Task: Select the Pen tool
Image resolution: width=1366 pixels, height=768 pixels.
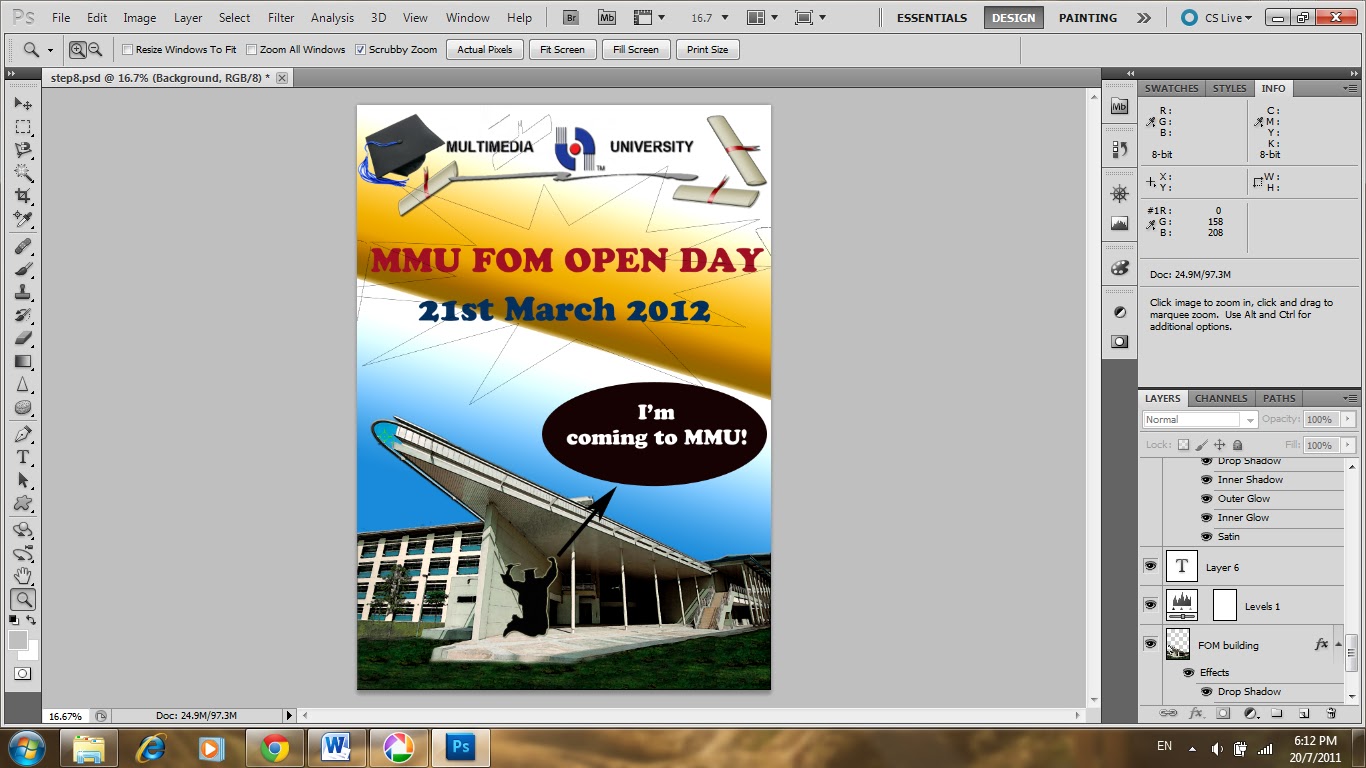Action: pyautogui.click(x=23, y=434)
